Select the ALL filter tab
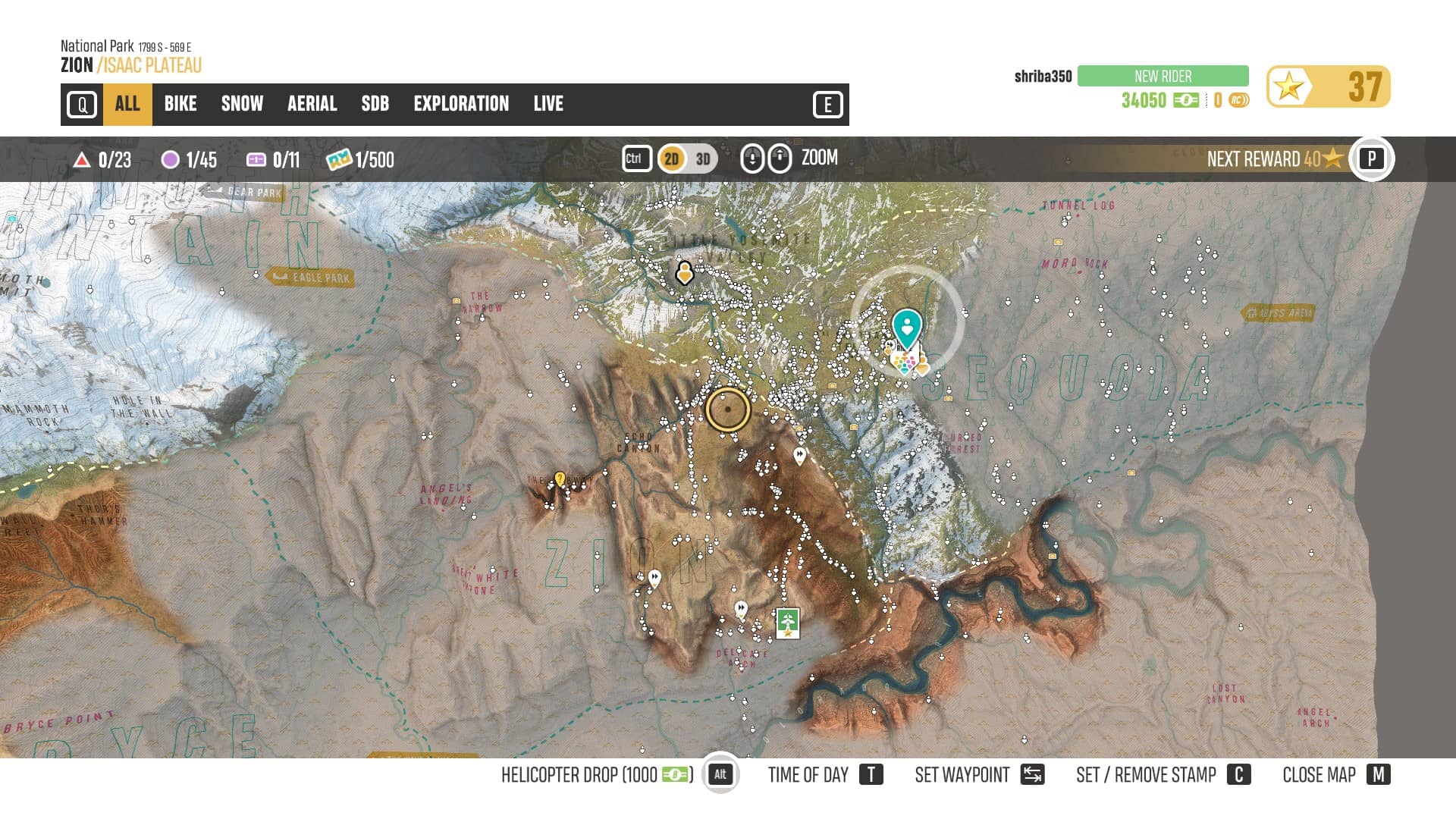The height and width of the screenshot is (819, 1456). click(127, 104)
